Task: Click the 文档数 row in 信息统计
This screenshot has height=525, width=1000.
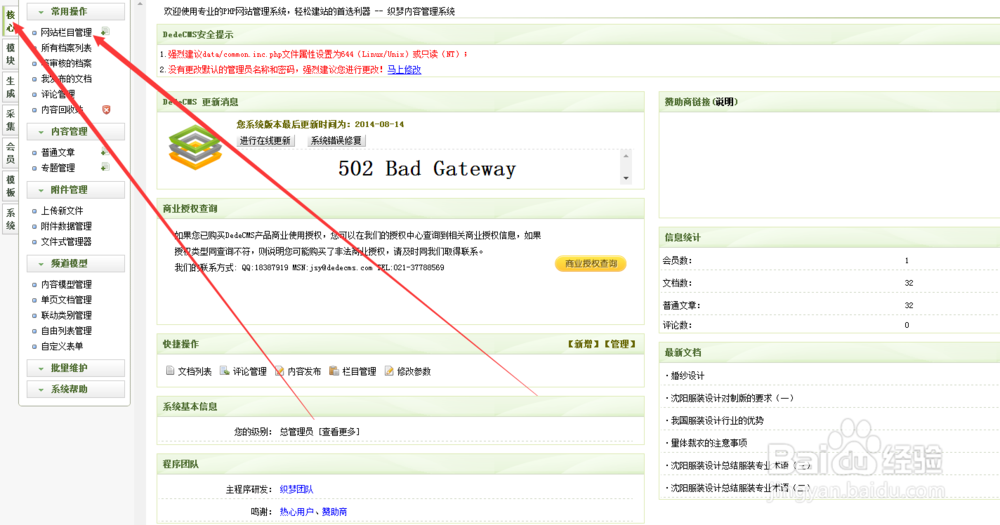Action: [x=830, y=283]
